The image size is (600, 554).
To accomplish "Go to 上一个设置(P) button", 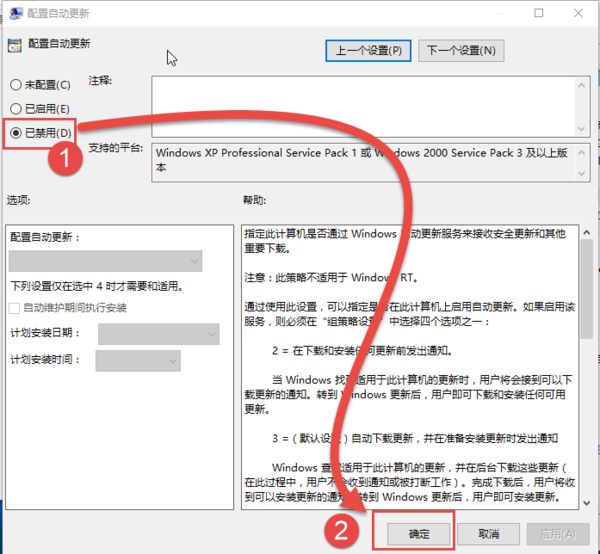I will [x=368, y=51].
